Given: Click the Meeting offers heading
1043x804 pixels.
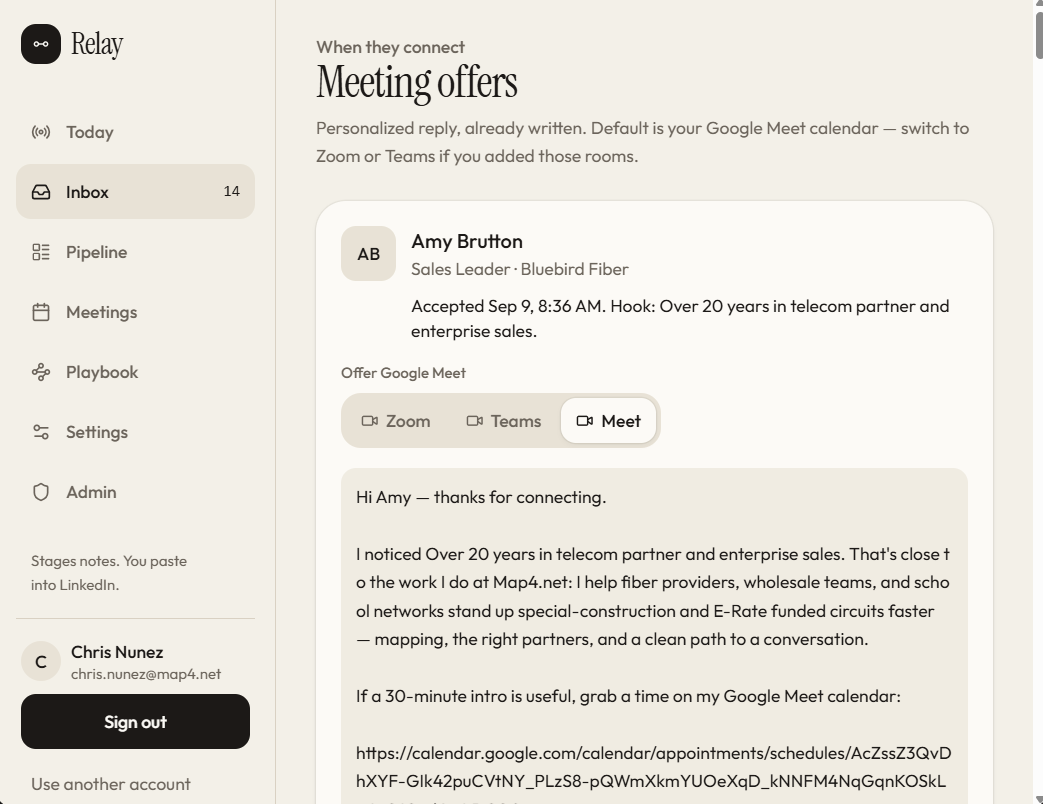Looking at the screenshot, I should tap(416, 83).
